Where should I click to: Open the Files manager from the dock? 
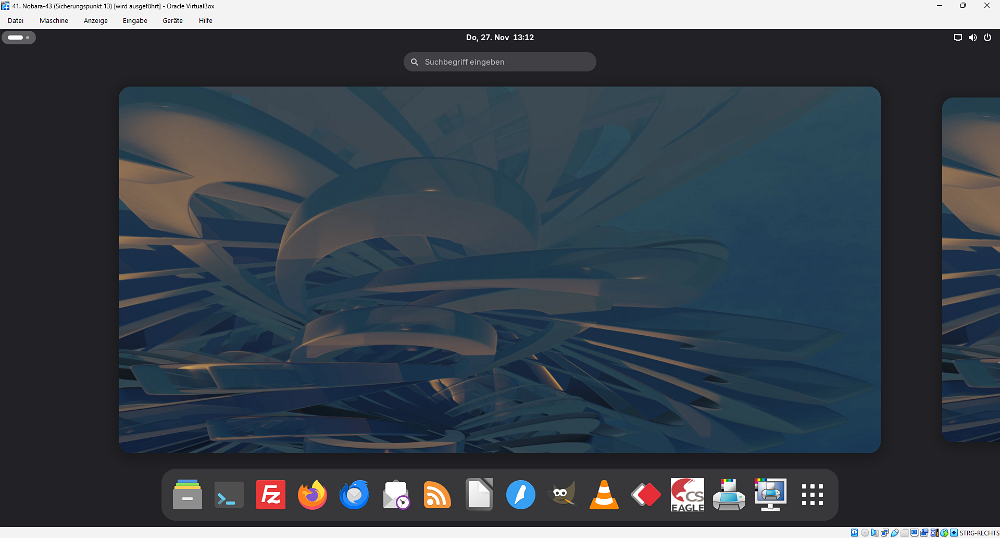(187, 495)
